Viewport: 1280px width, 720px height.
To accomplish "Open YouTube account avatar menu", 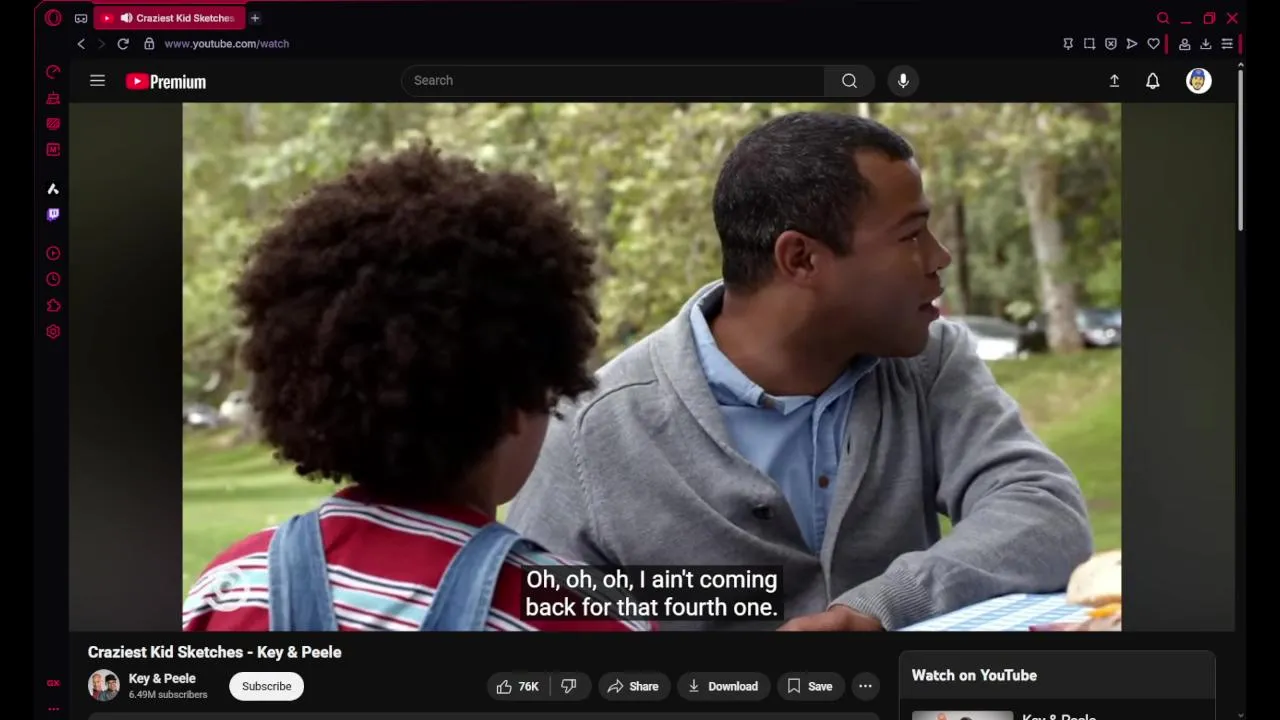I will [1198, 81].
